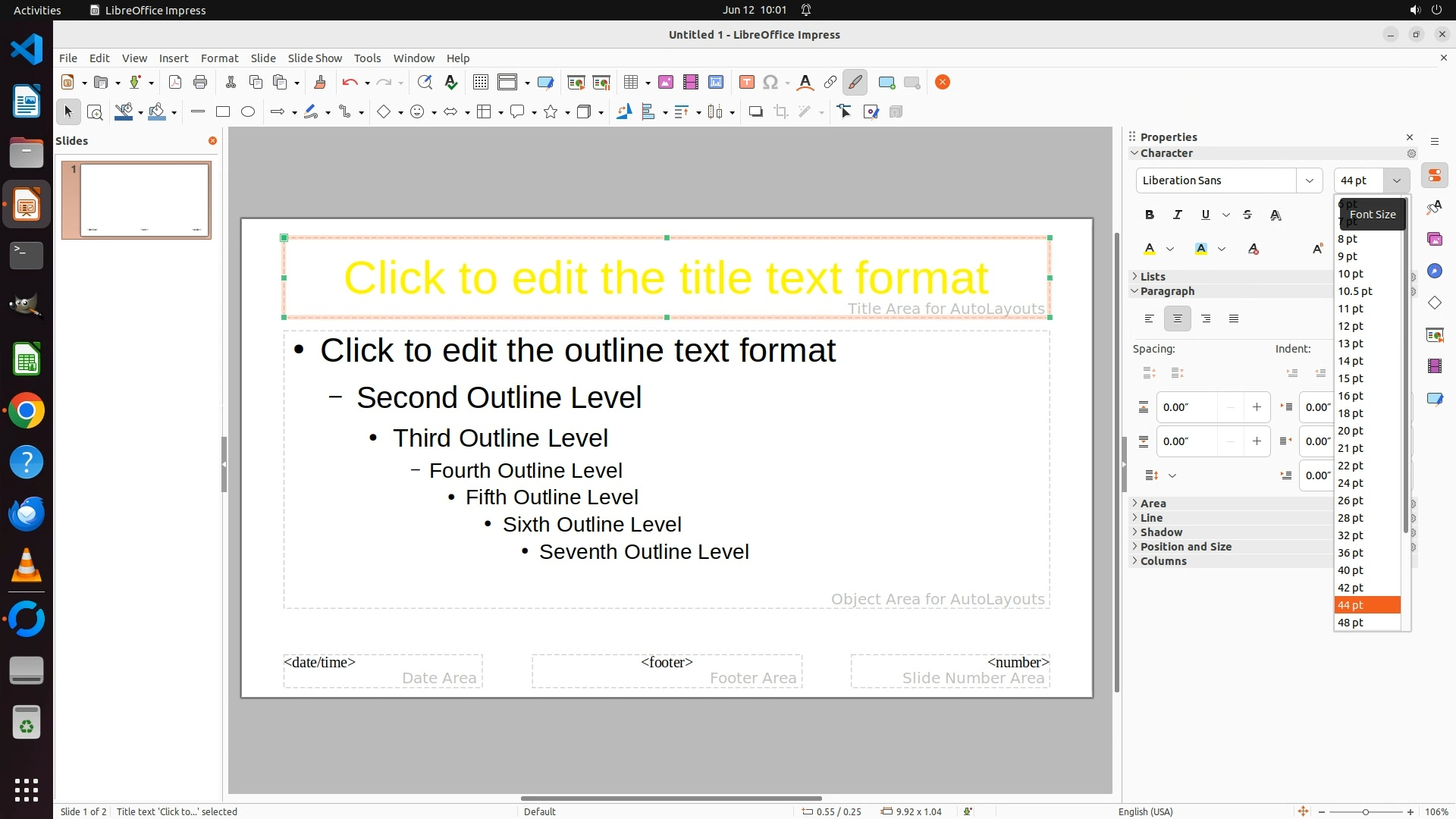This screenshot has height=819, width=1456.
Task: Select the Ellipse shape tool
Action: point(248,112)
